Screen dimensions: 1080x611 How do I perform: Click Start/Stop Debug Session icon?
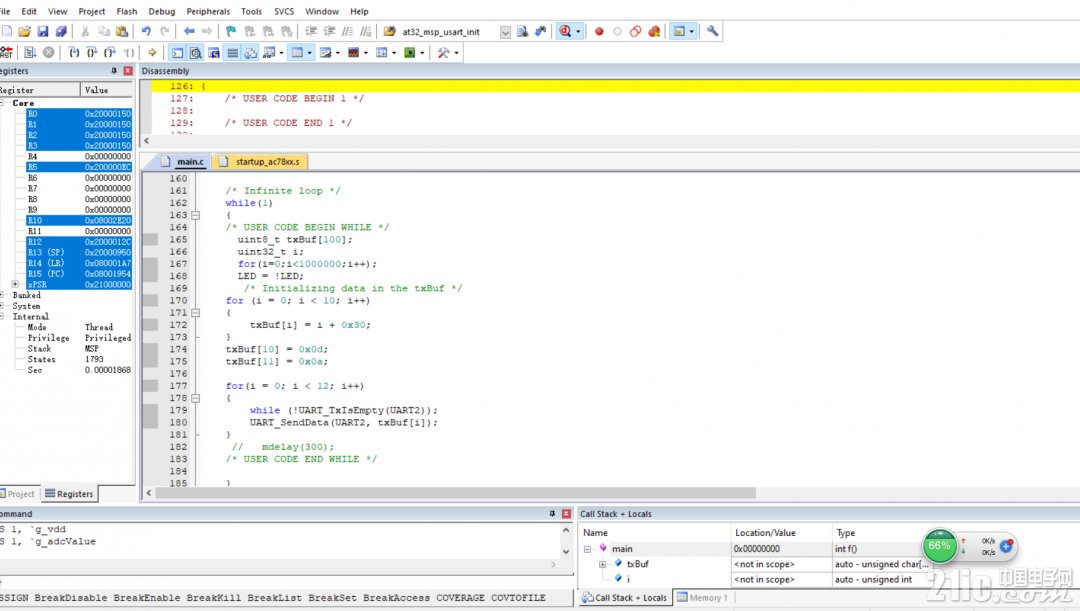(x=565, y=32)
